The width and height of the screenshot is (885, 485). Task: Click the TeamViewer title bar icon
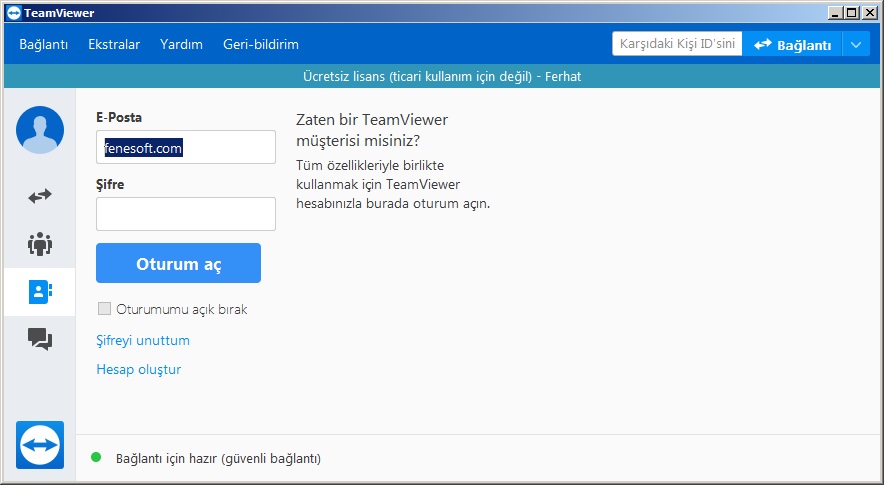(x=14, y=12)
